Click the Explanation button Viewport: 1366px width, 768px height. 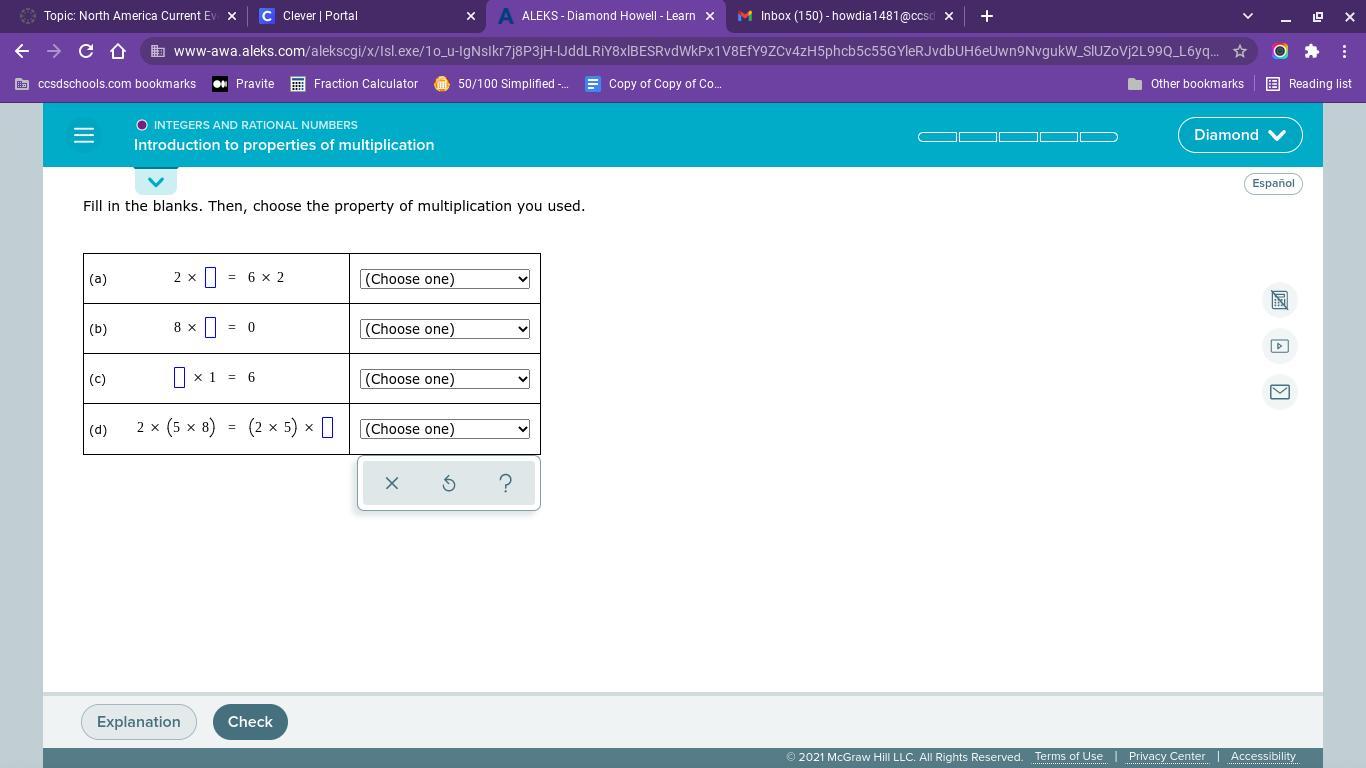139,722
